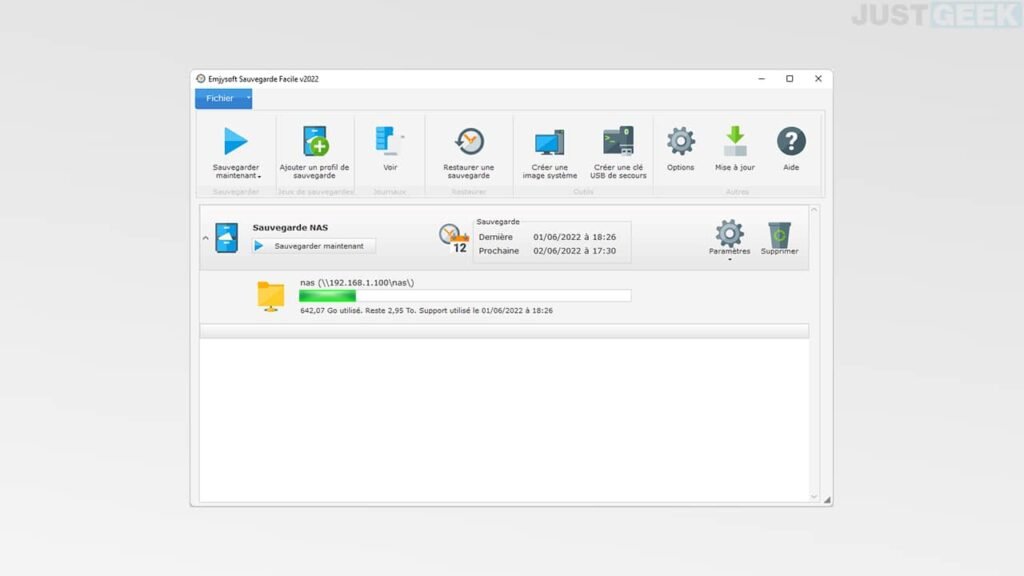Screen dimensions: 1024x576
Task: Close the Sauvegarde Facile window
Action: click(x=818, y=79)
